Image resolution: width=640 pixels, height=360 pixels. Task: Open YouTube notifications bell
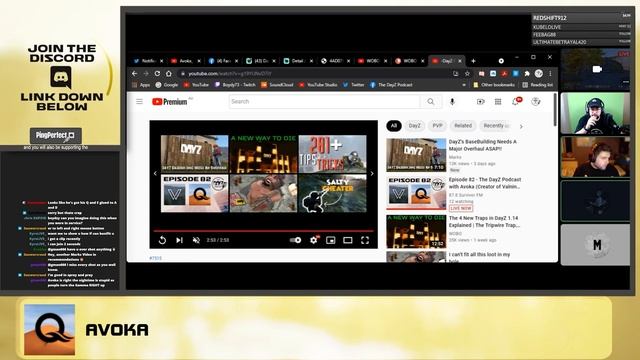point(516,101)
